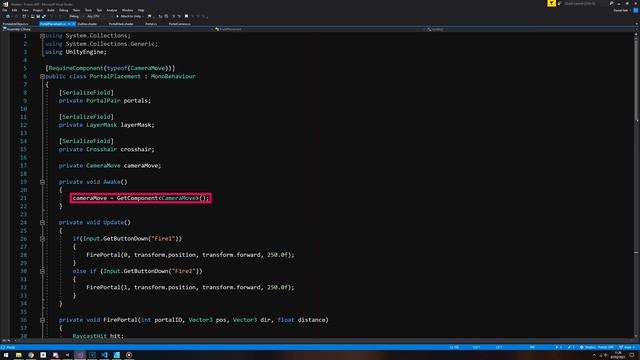Viewport: 640px width, 360px height.
Task: Click the text 'private LayerMask layerMask;'
Action: (107, 125)
